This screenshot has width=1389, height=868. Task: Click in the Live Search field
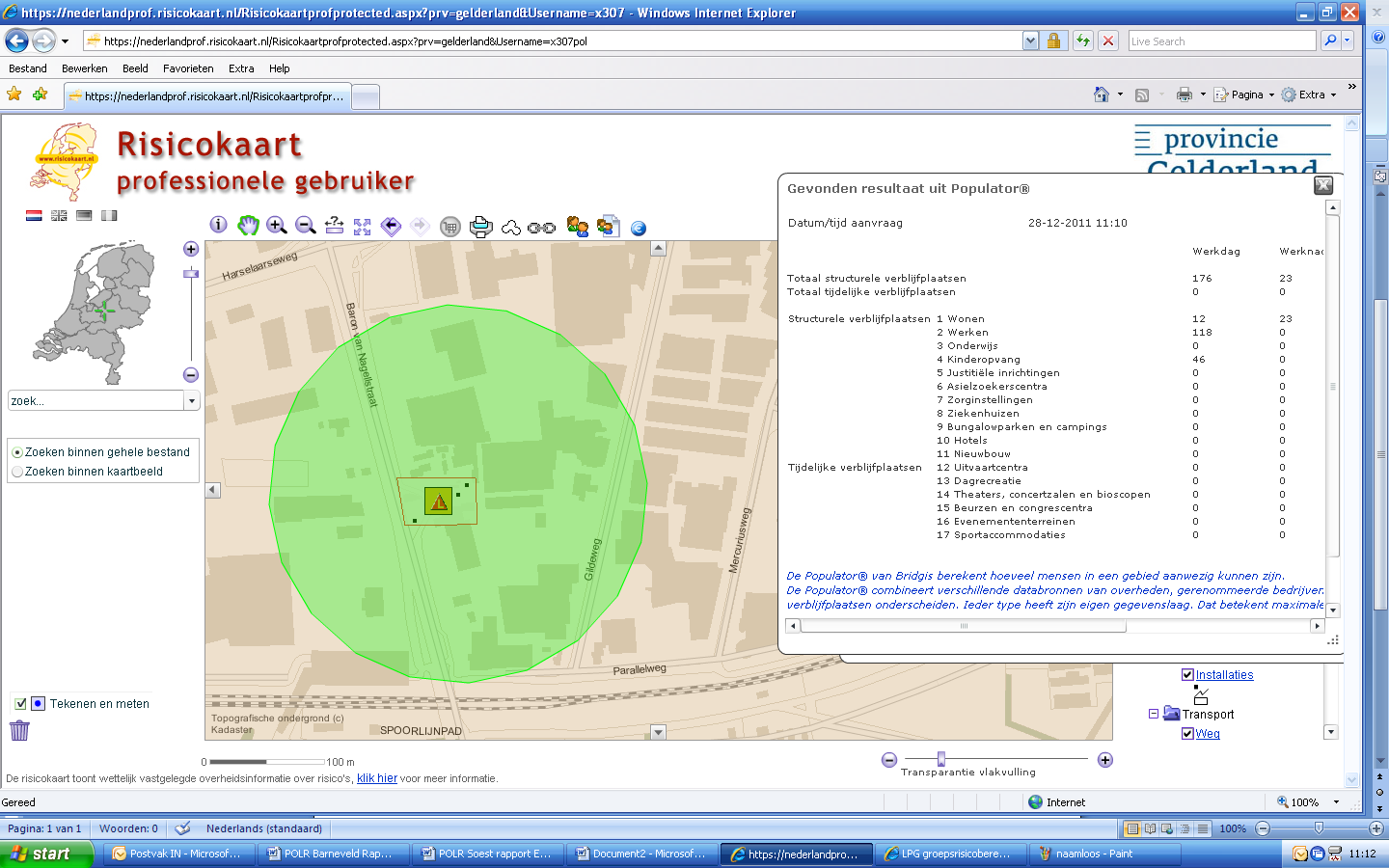pos(1222,41)
